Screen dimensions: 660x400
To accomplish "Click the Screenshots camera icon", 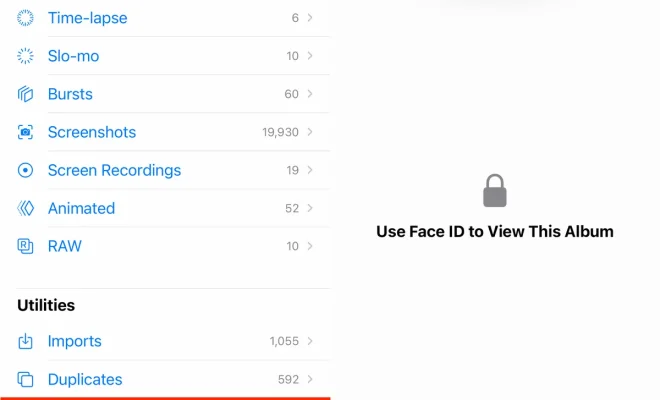I will [26, 132].
